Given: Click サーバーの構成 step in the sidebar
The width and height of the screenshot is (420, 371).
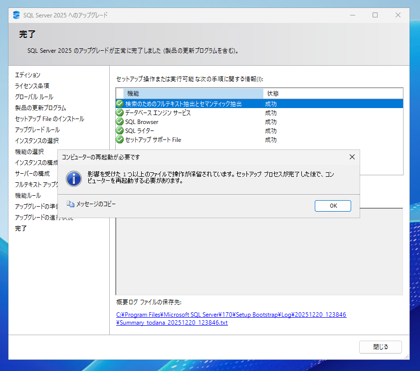Looking at the screenshot, I should pos(32,174).
